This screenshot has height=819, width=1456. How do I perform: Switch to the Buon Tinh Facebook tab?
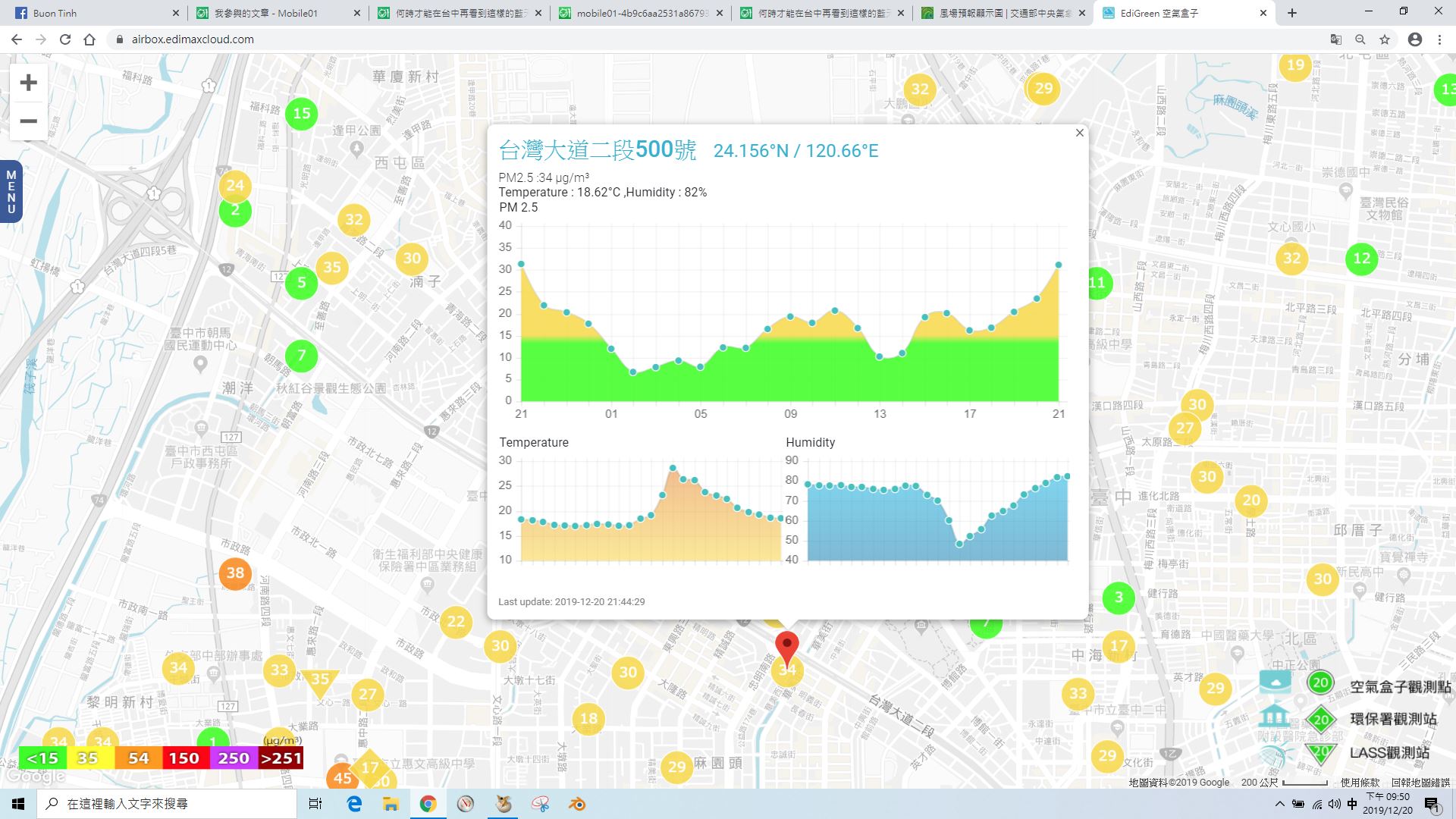[93, 13]
